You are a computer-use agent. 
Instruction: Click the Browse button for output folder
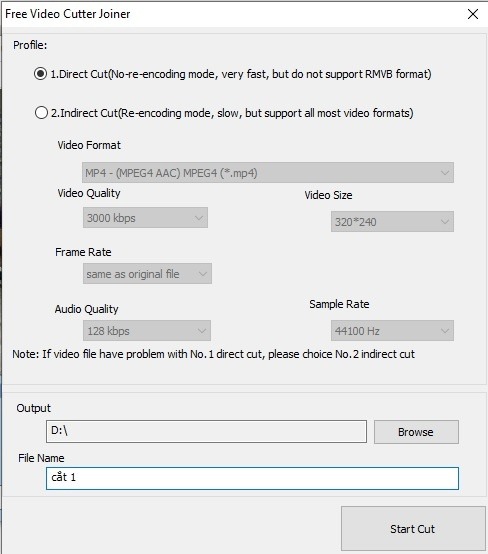(x=416, y=432)
